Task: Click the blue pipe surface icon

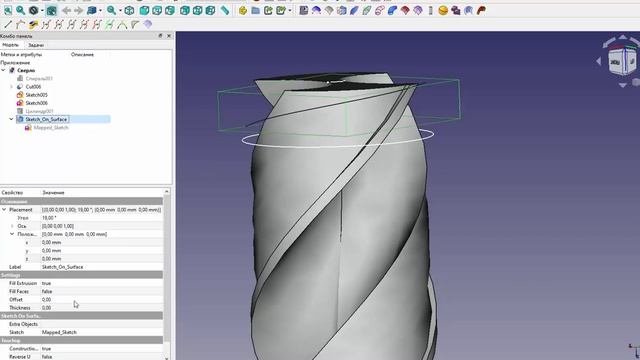Action: pos(392,11)
